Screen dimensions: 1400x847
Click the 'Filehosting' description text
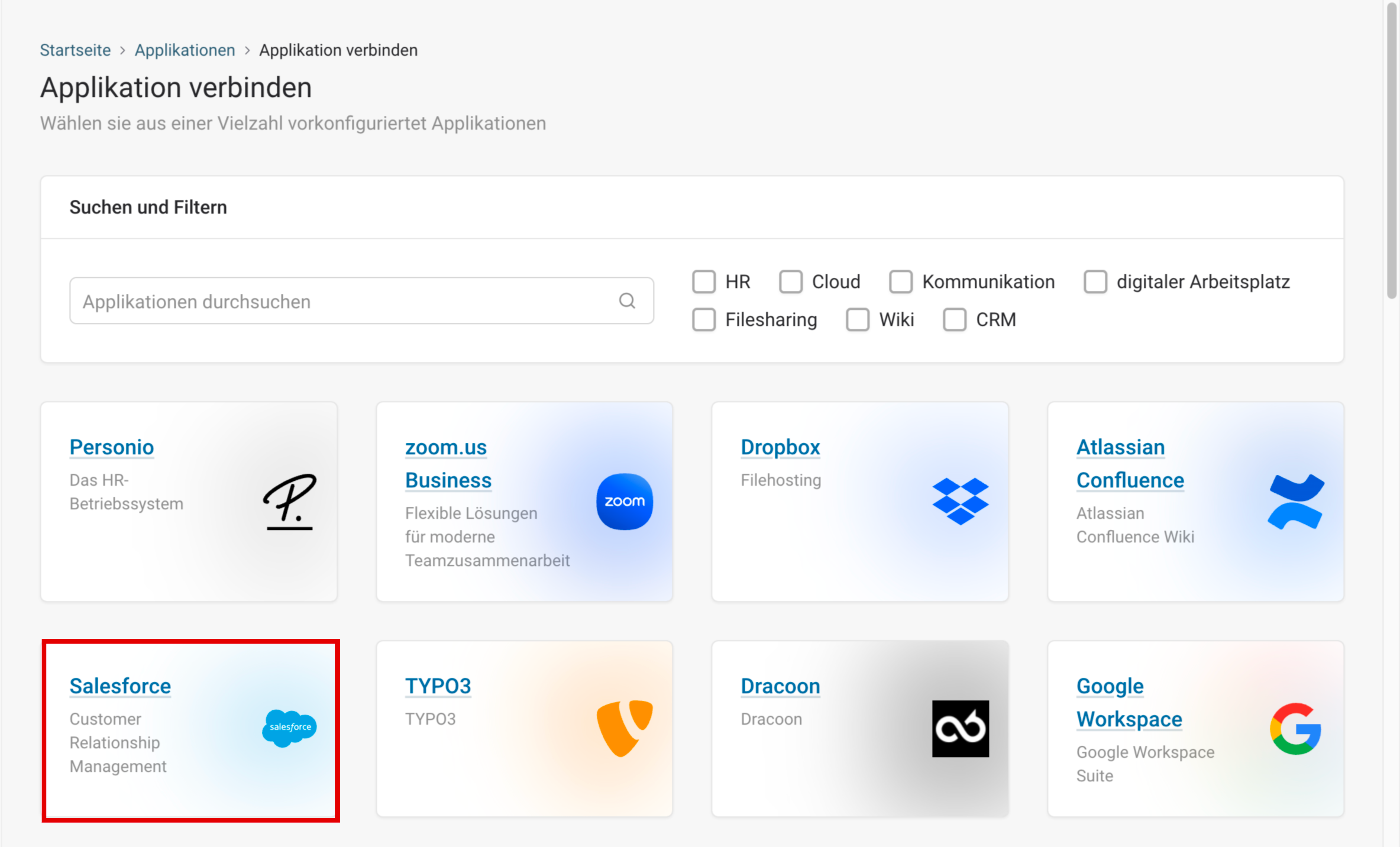click(781, 480)
